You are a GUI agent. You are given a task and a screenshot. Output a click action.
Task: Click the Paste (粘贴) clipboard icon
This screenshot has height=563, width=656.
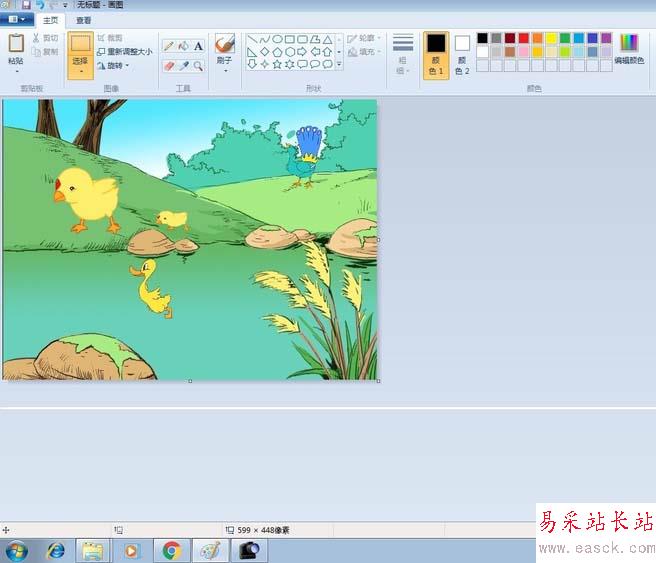tap(16, 43)
